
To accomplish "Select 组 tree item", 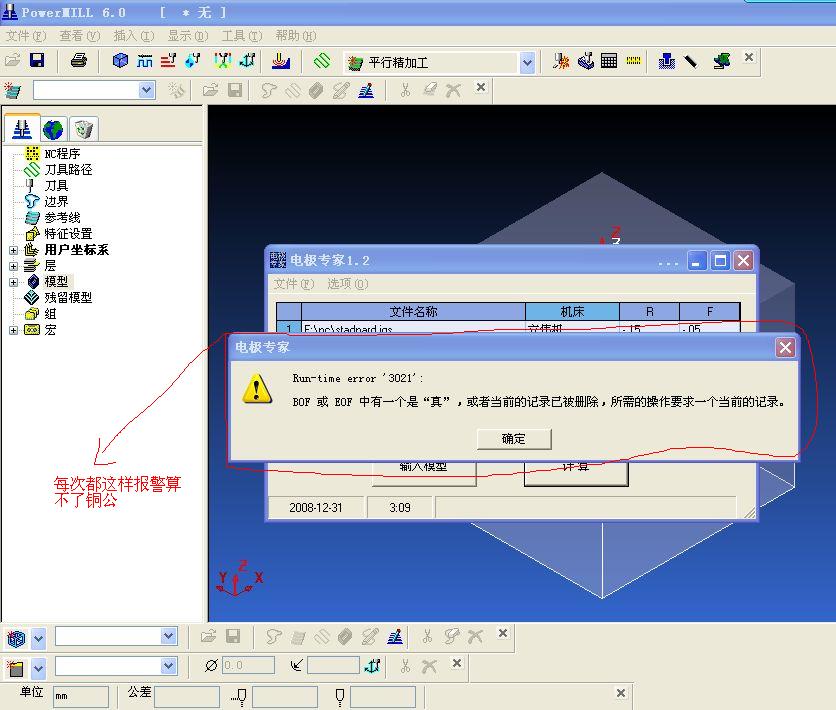I will coord(50,314).
